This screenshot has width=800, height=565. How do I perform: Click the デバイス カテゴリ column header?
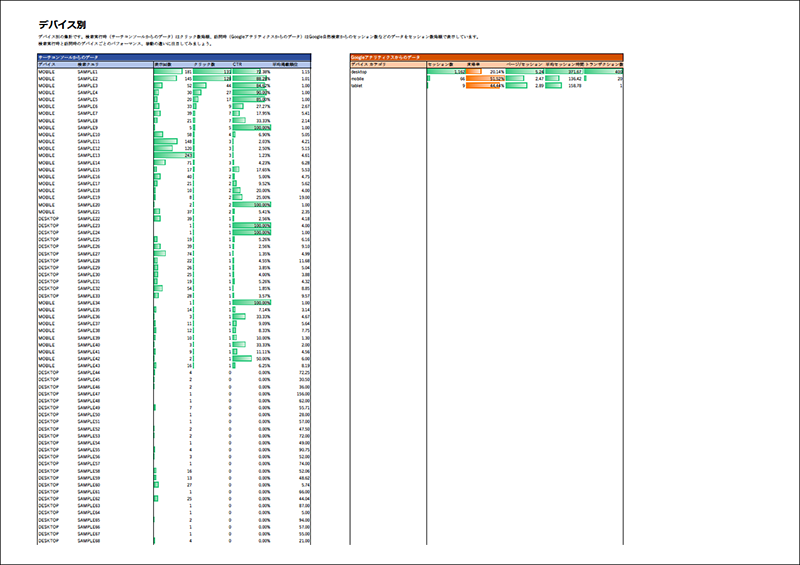coord(368,65)
